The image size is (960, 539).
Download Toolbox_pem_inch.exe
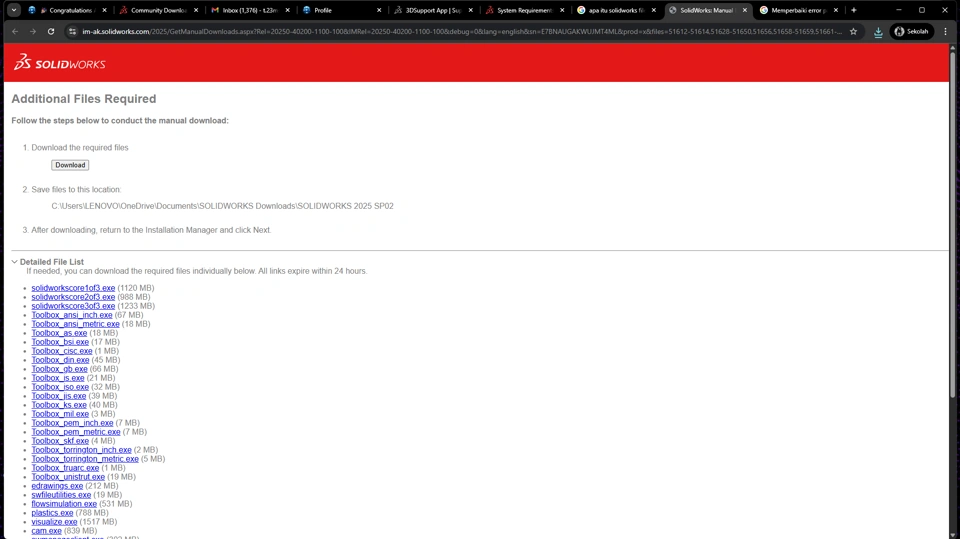[72, 423]
